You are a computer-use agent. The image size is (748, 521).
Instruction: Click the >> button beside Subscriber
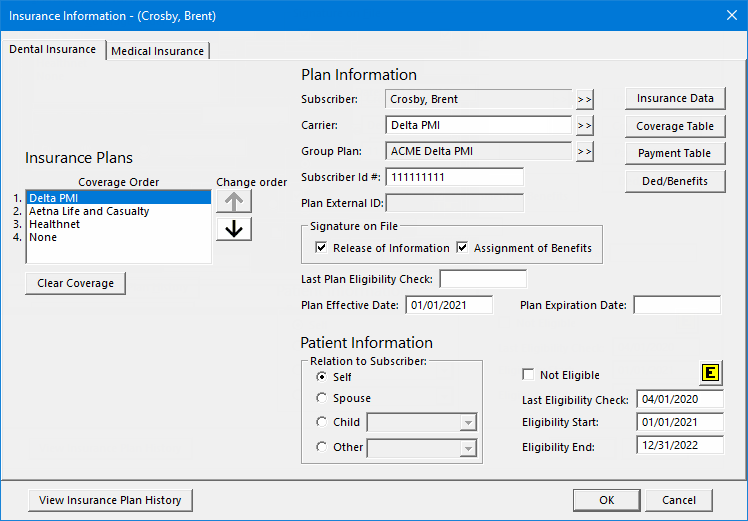(x=584, y=99)
